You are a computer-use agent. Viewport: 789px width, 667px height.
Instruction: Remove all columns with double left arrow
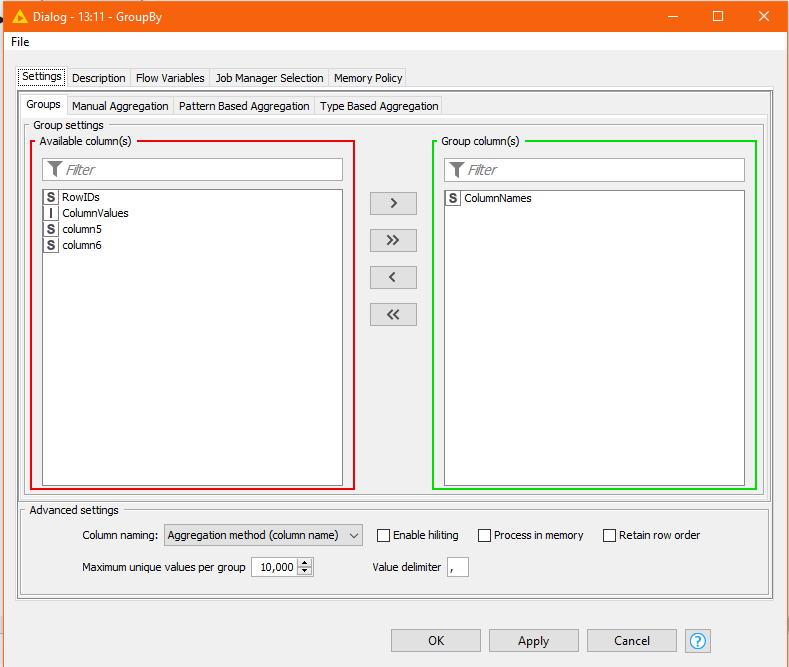(x=393, y=314)
